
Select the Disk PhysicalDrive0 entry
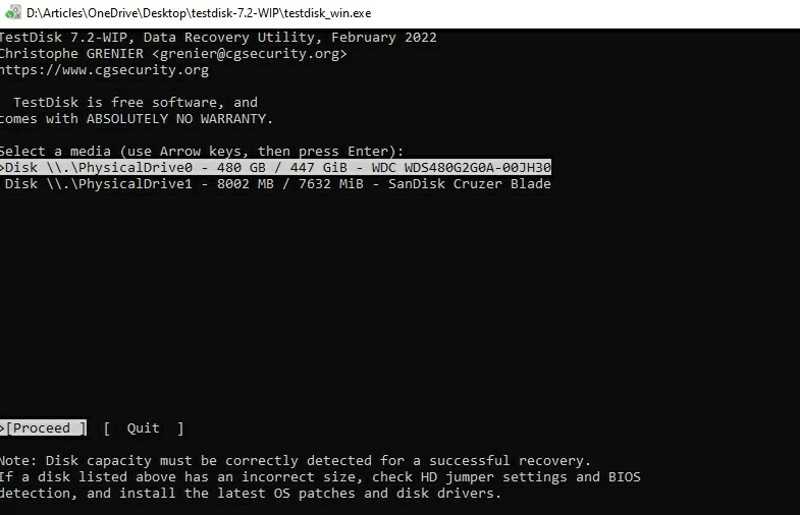pos(276,167)
